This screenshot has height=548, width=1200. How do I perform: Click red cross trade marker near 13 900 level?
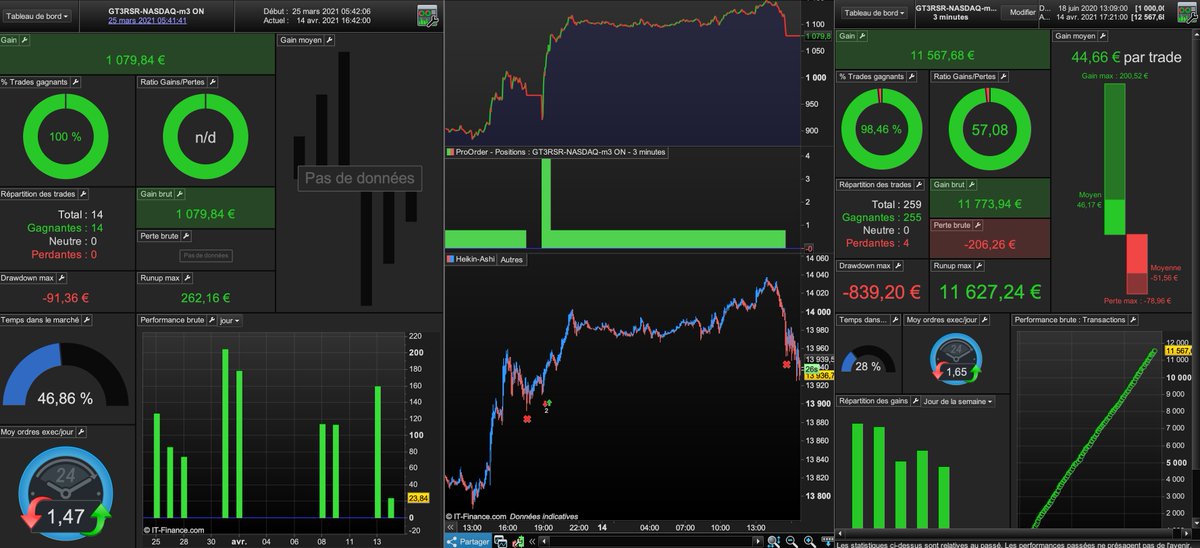[x=526, y=420]
